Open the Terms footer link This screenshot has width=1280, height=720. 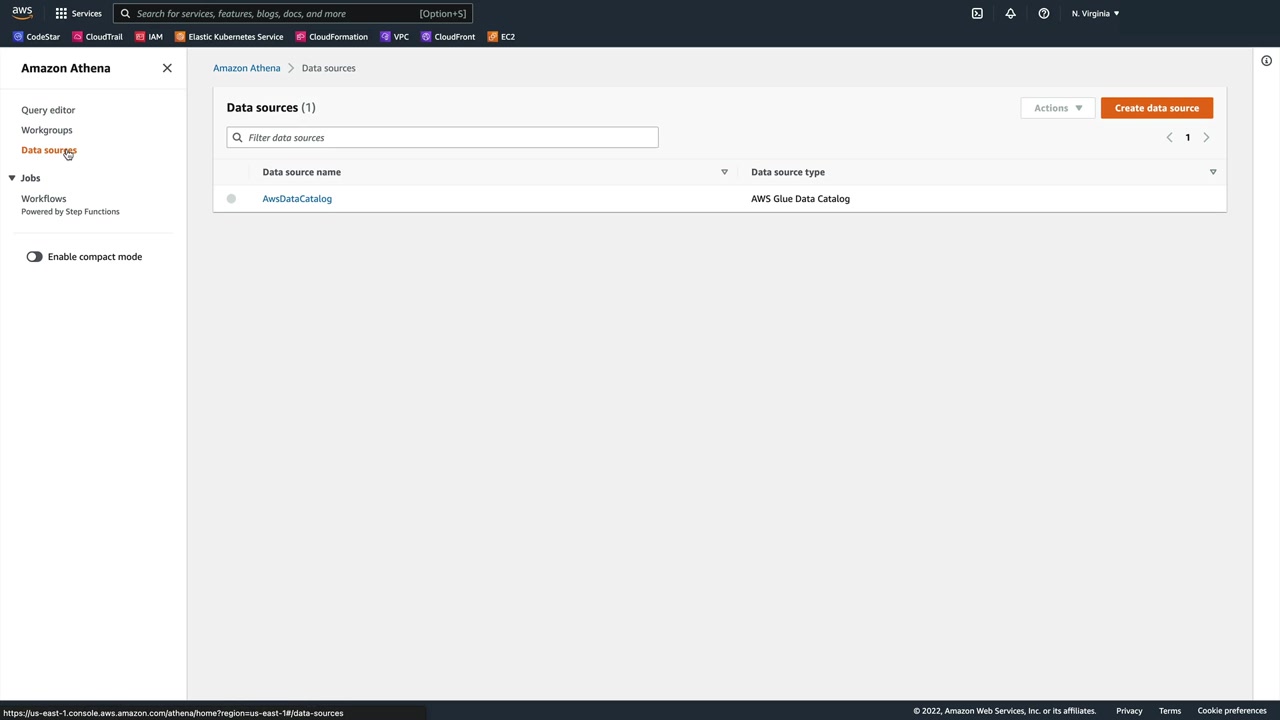pos(1170,711)
